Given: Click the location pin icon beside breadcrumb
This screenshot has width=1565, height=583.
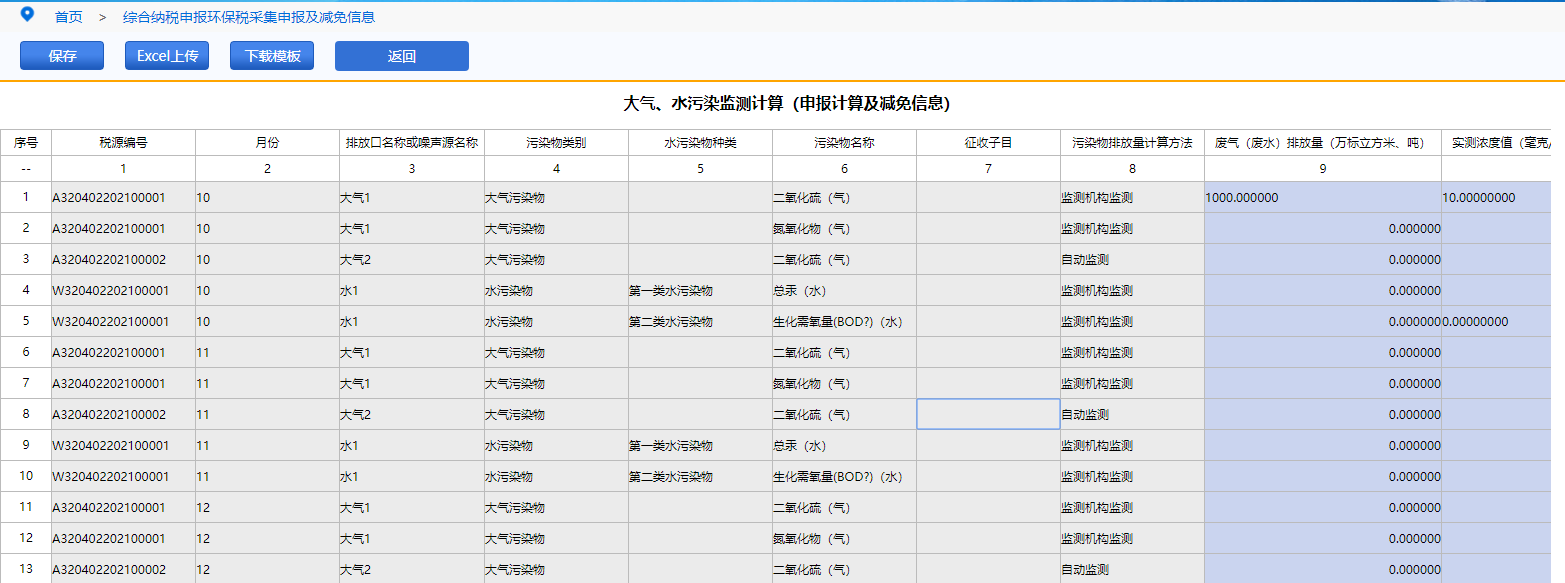Looking at the screenshot, I should pyautogui.click(x=27, y=14).
